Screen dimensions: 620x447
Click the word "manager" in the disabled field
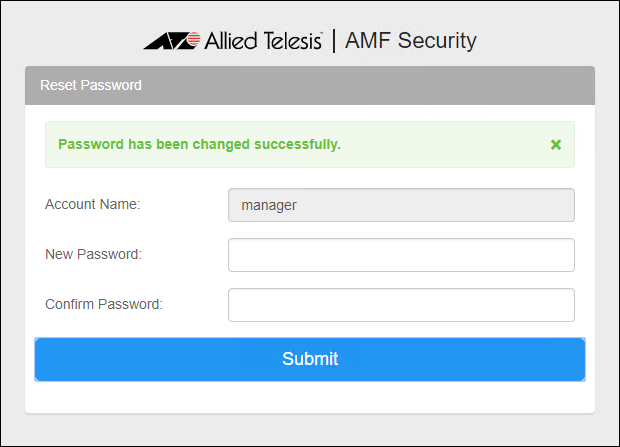pyautogui.click(x=269, y=205)
